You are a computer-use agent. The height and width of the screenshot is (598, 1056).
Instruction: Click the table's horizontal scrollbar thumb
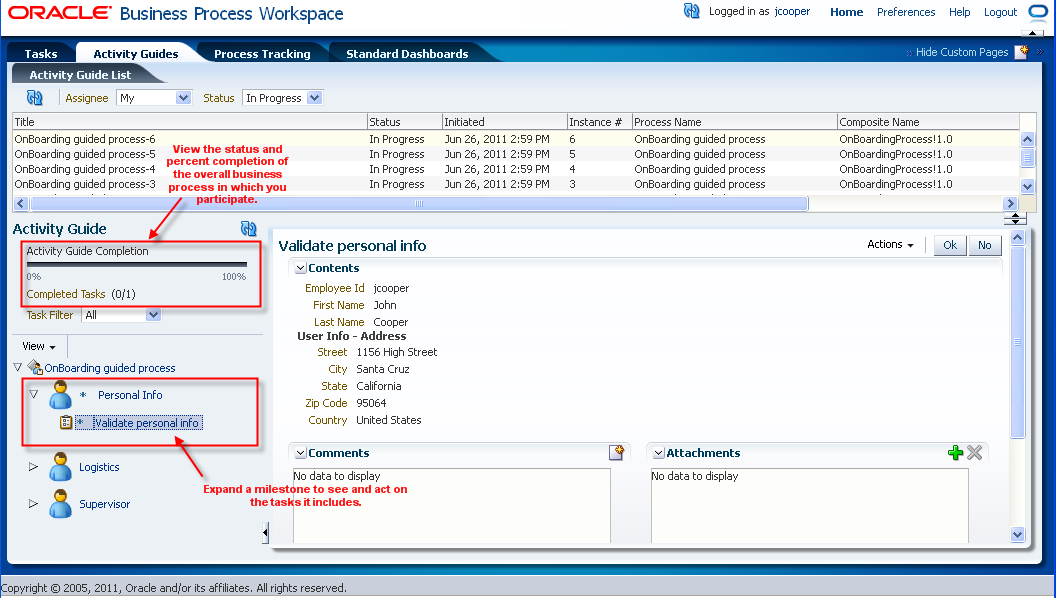[x=419, y=203]
